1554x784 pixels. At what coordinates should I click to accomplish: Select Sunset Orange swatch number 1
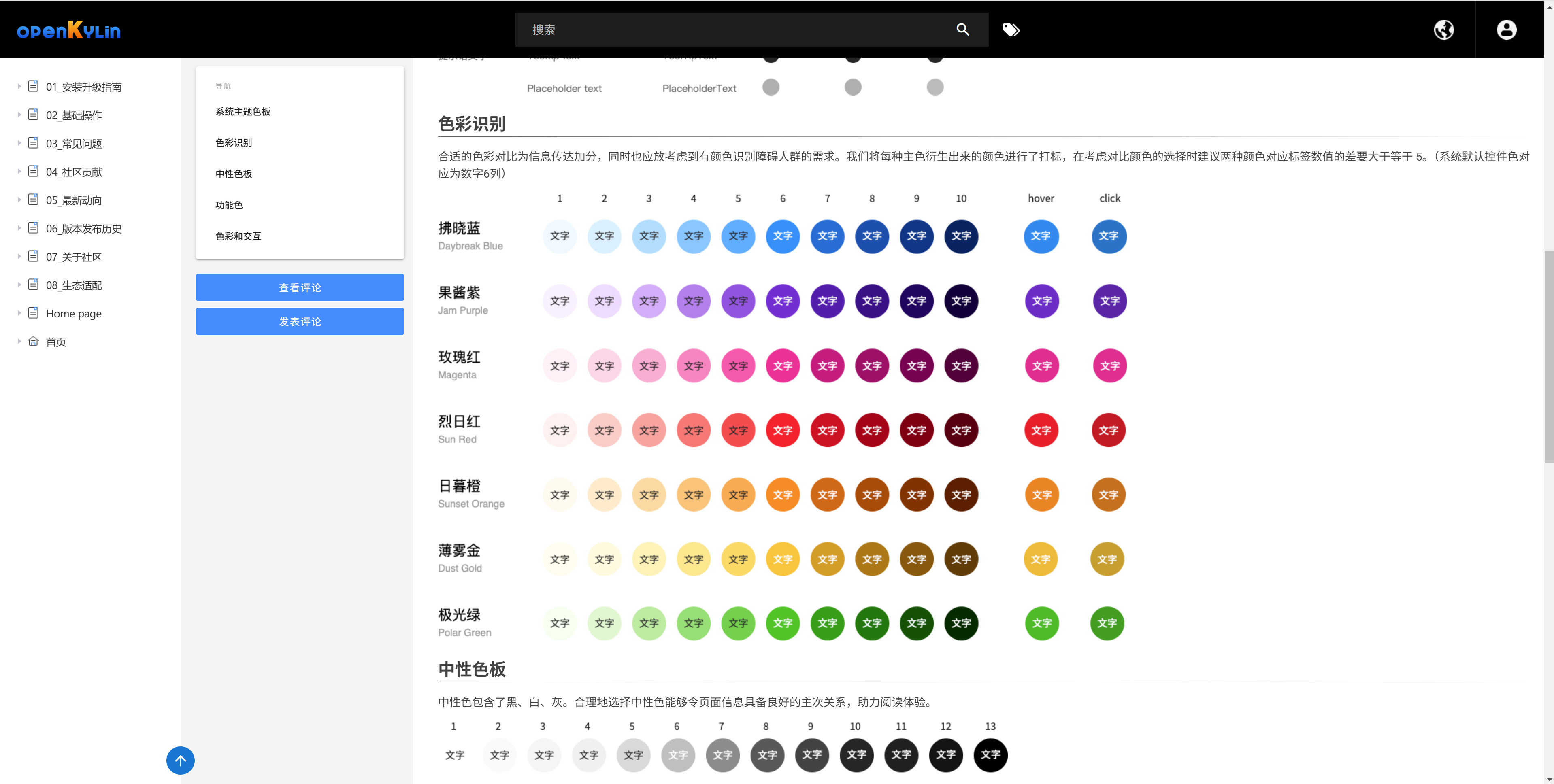click(560, 495)
